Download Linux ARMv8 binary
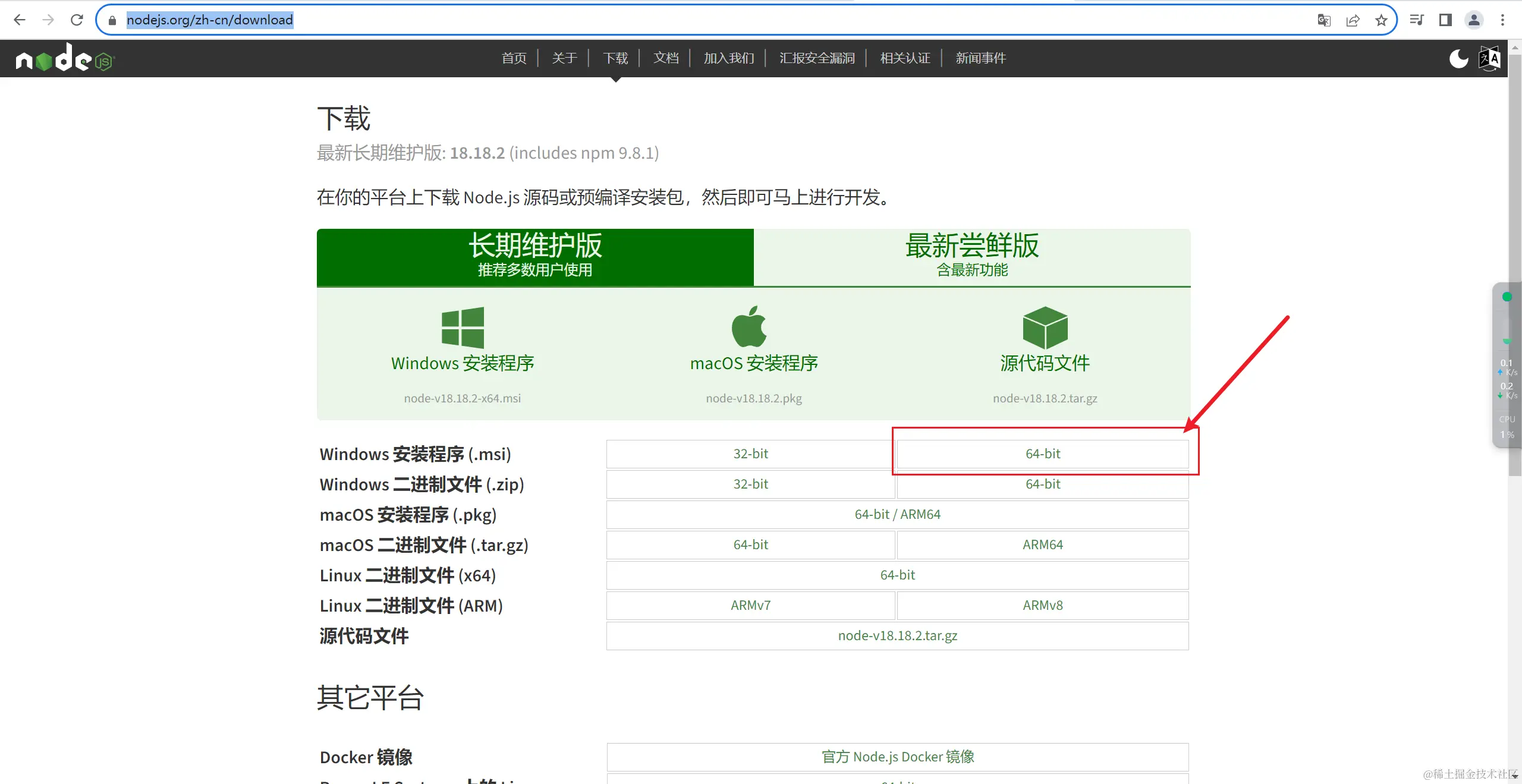This screenshot has width=1522, height=784. tap(1043, 606)
